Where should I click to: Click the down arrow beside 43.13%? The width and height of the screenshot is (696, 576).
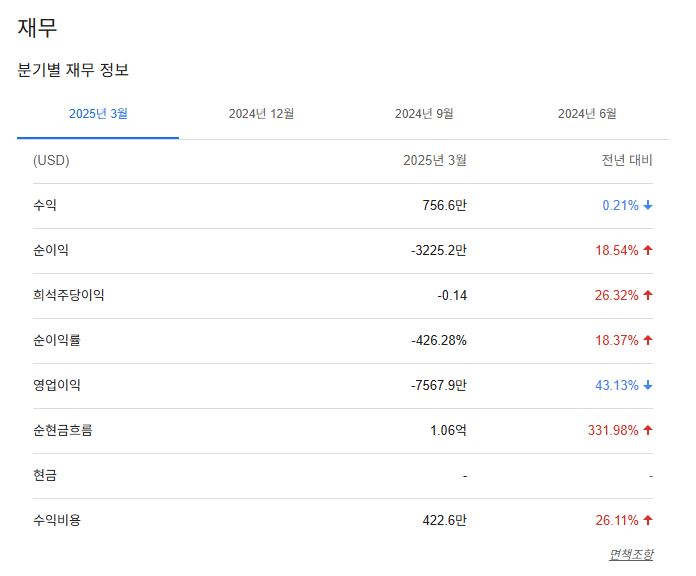pos(648,385)
